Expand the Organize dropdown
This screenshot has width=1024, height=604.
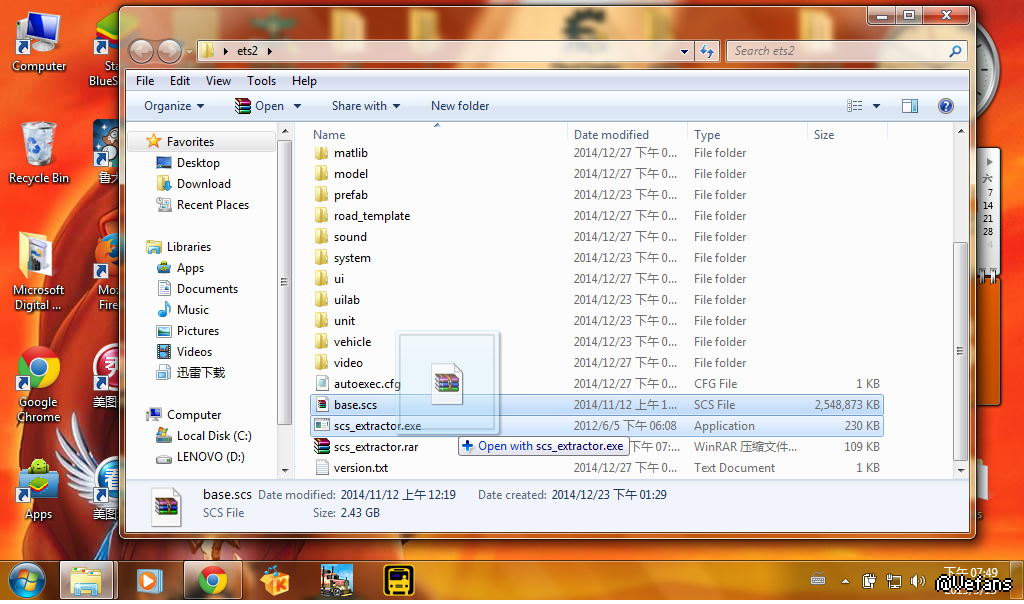click(x=174, y=106)
